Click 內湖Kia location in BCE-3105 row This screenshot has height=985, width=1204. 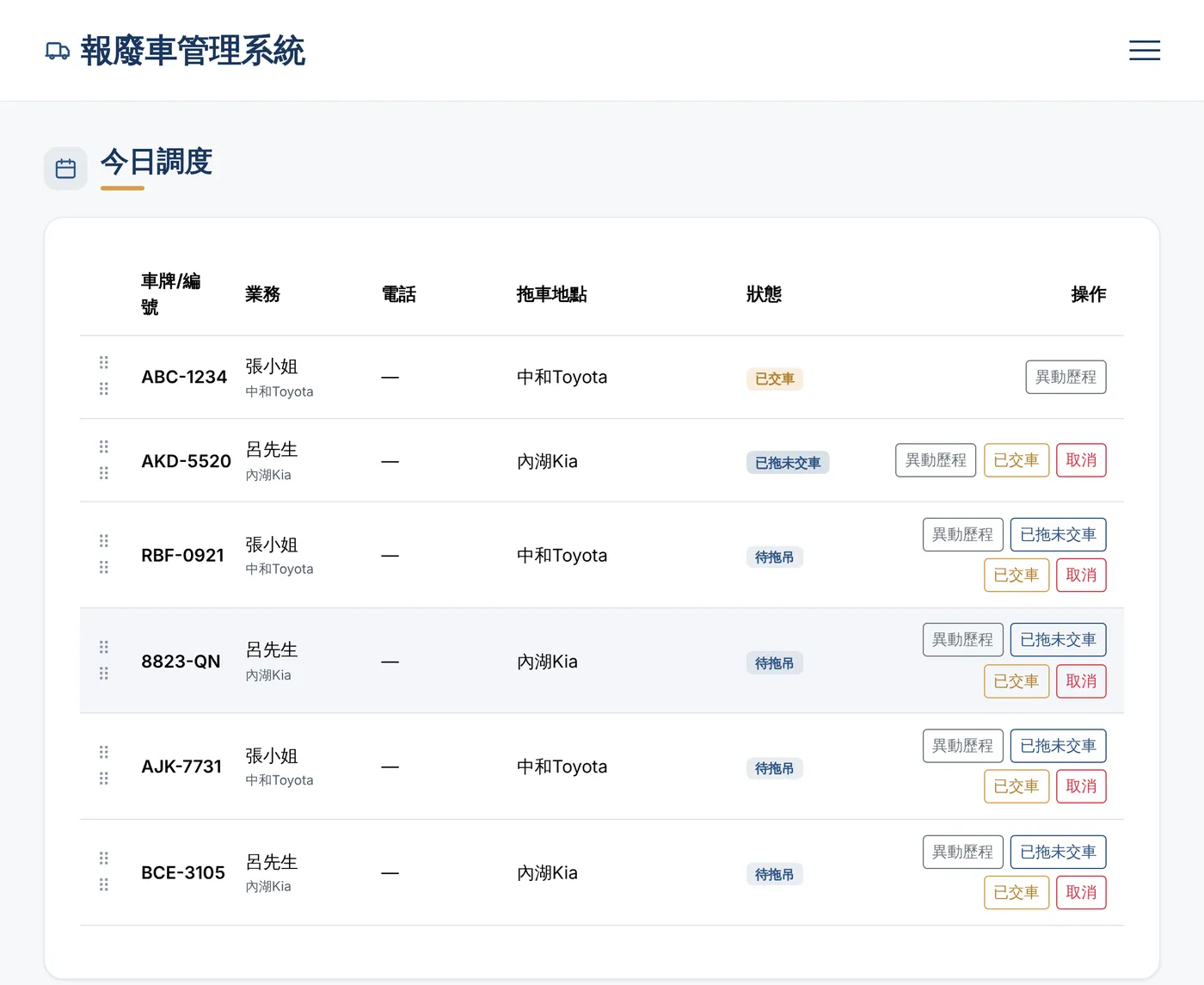(x=547, y=872)
